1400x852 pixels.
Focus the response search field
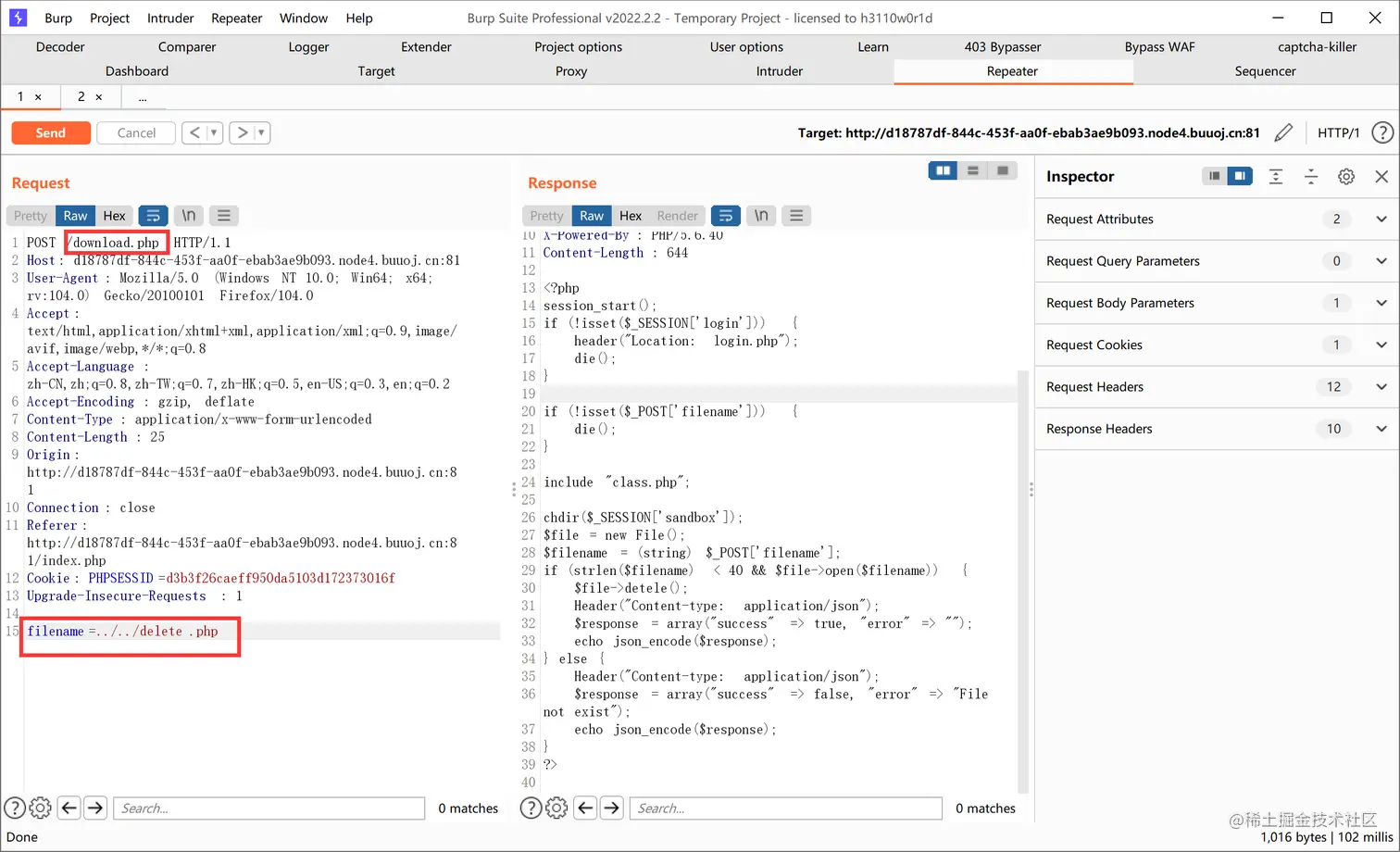coord(785,808)
